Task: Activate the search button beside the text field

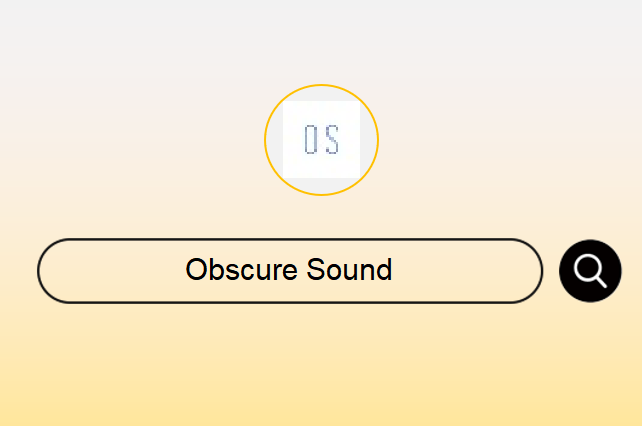Action: (x=590, y=271)
